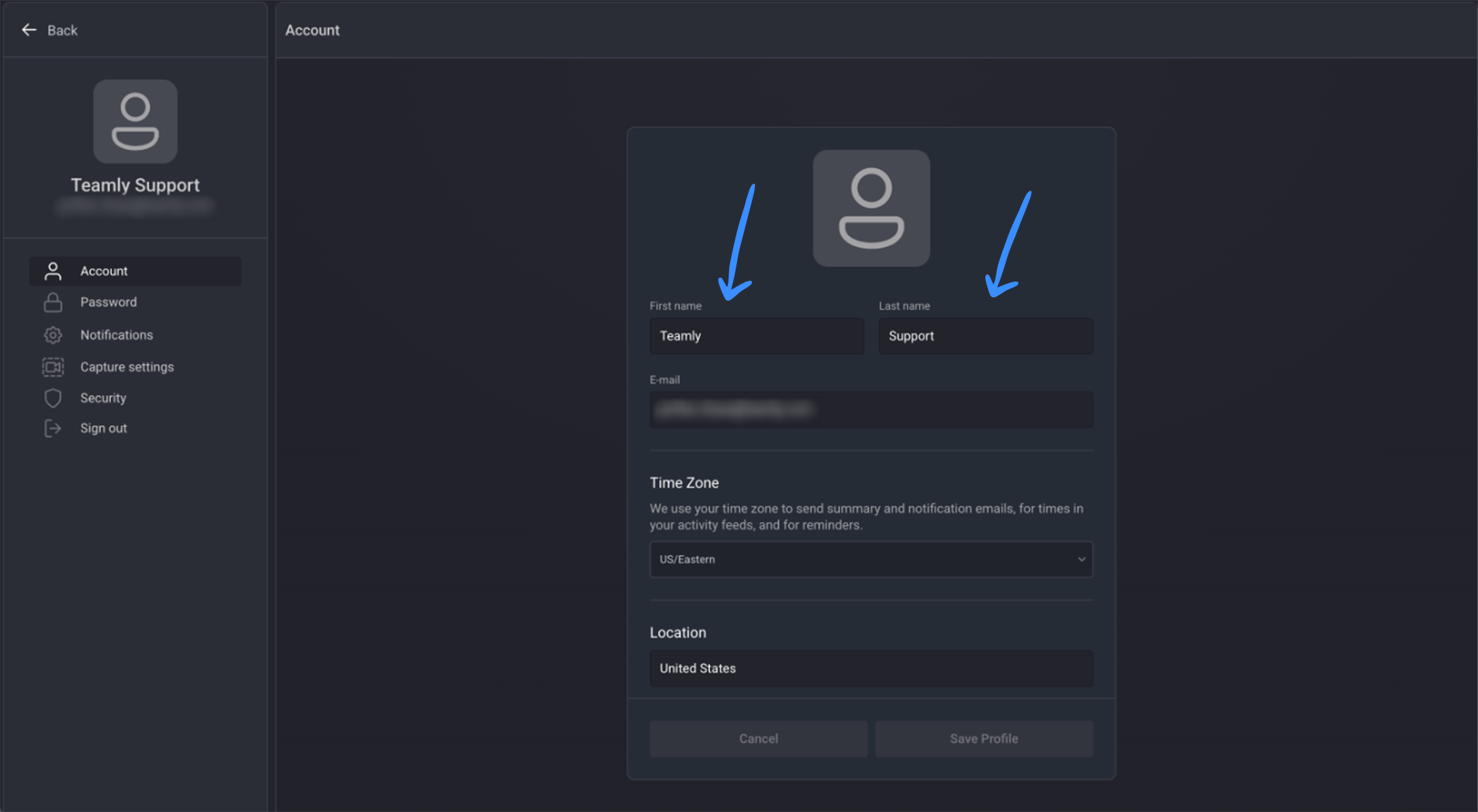
Task: Click the Password lock icon
Action: click(x=53, y=302)
